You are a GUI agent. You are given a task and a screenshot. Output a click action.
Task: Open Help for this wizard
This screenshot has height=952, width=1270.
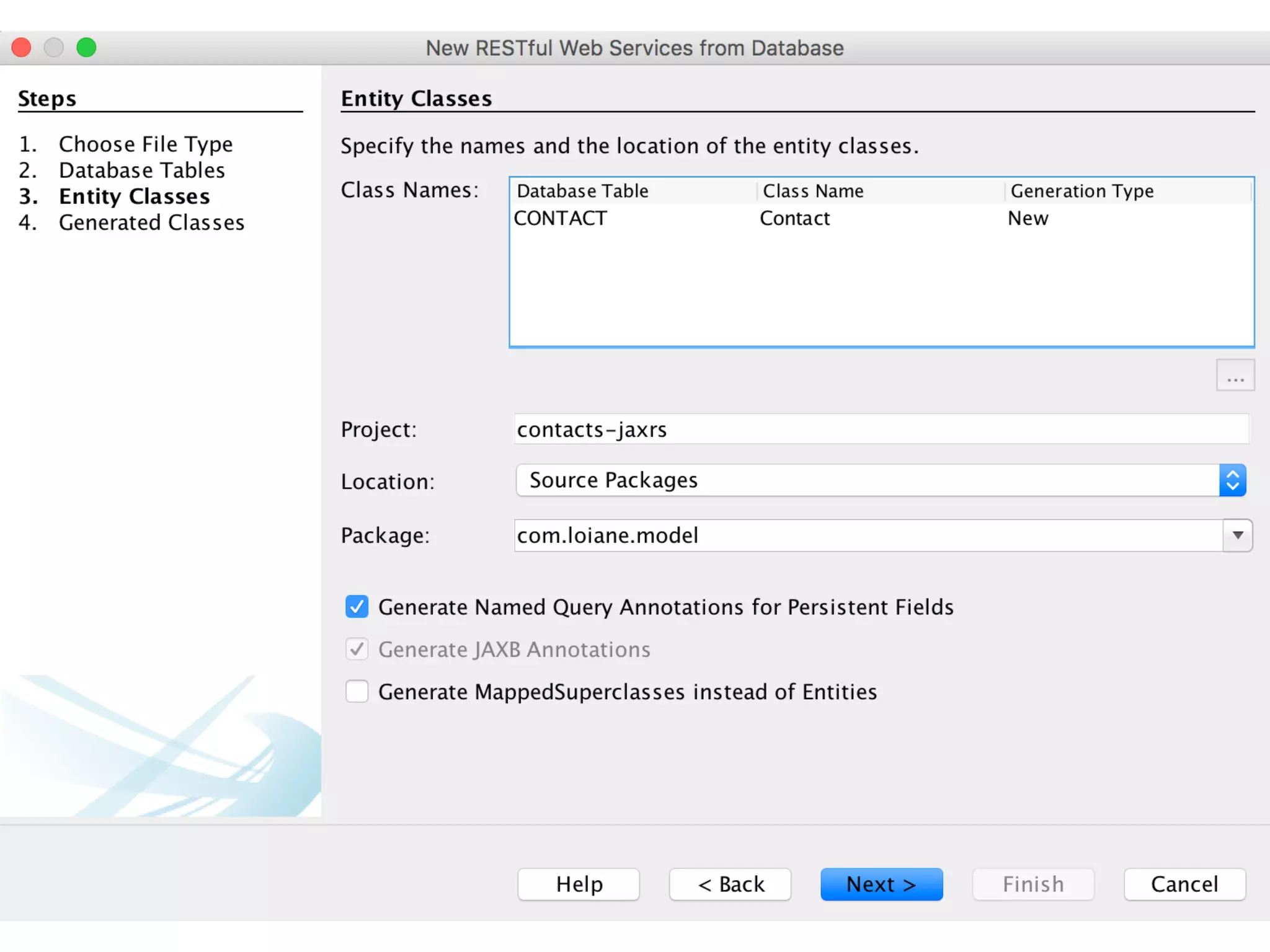click(x=579, y=884)
